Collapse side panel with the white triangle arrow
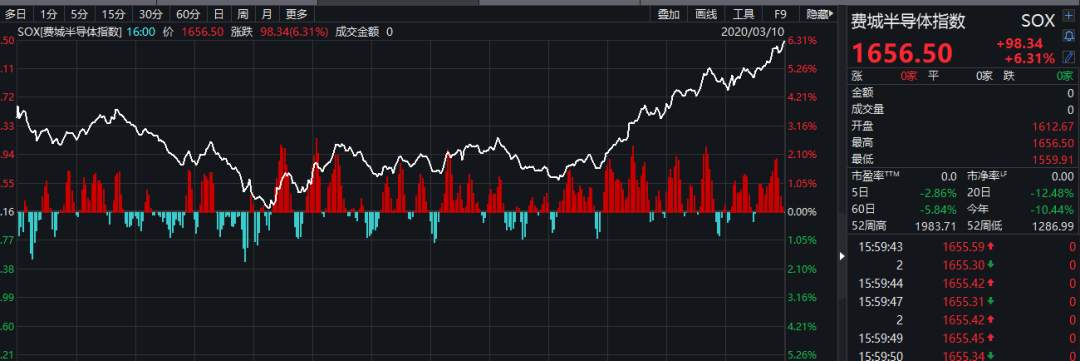 (842, 256)
